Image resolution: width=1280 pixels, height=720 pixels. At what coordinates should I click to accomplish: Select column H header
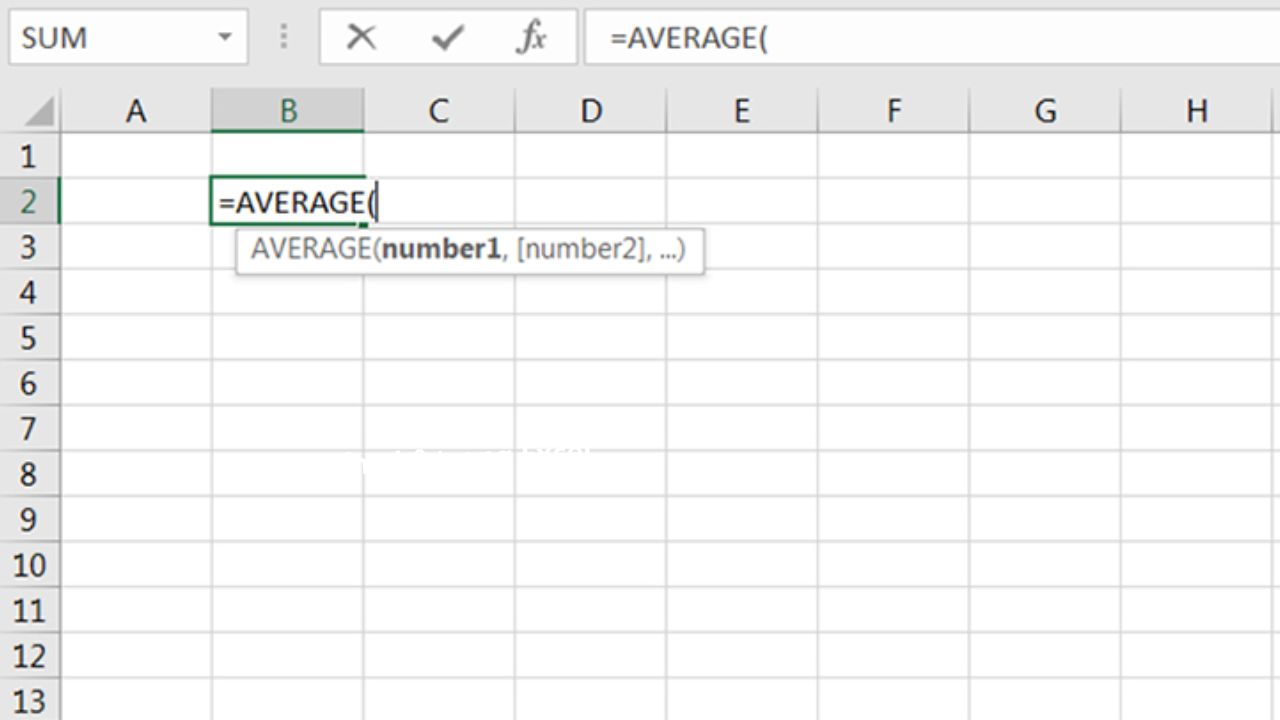coord(1196,111)
